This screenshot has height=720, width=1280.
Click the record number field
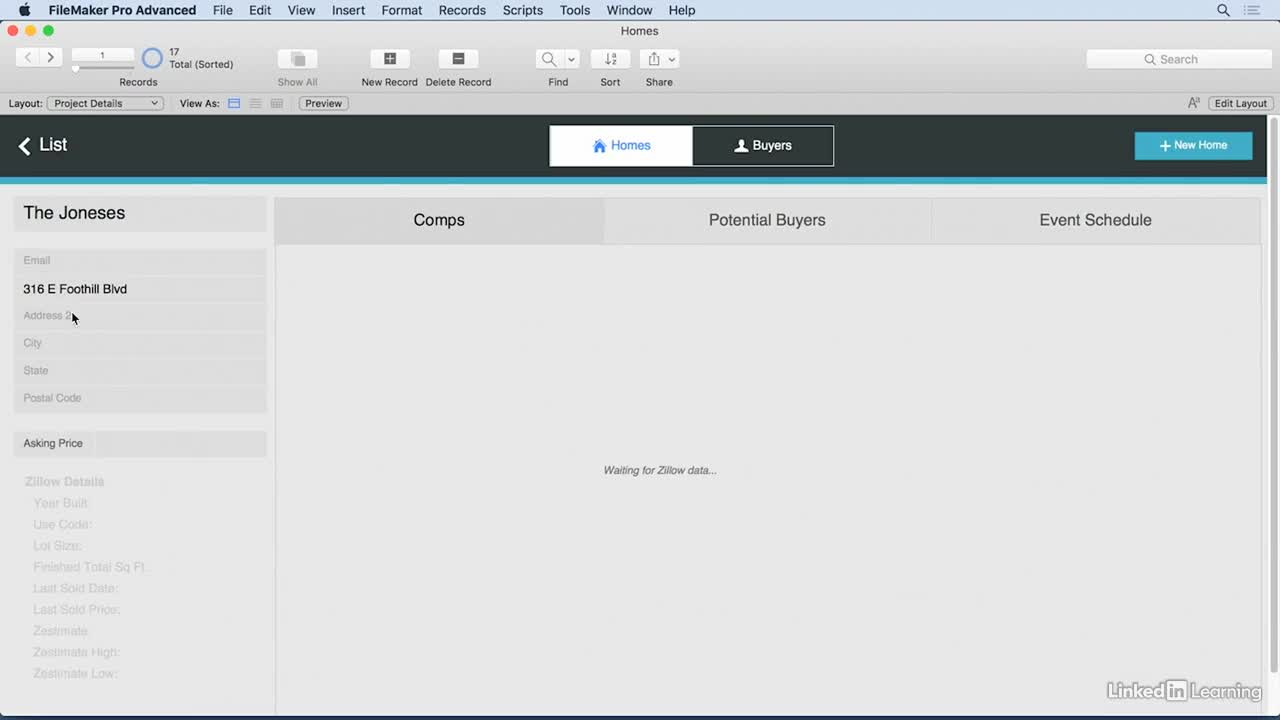point(102,55)
